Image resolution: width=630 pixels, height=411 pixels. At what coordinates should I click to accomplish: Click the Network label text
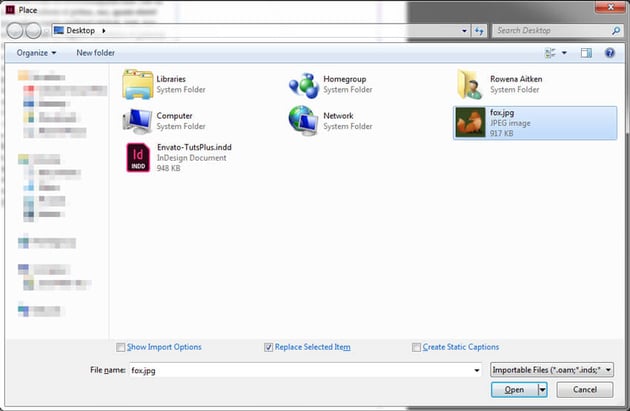pos(338,116)
